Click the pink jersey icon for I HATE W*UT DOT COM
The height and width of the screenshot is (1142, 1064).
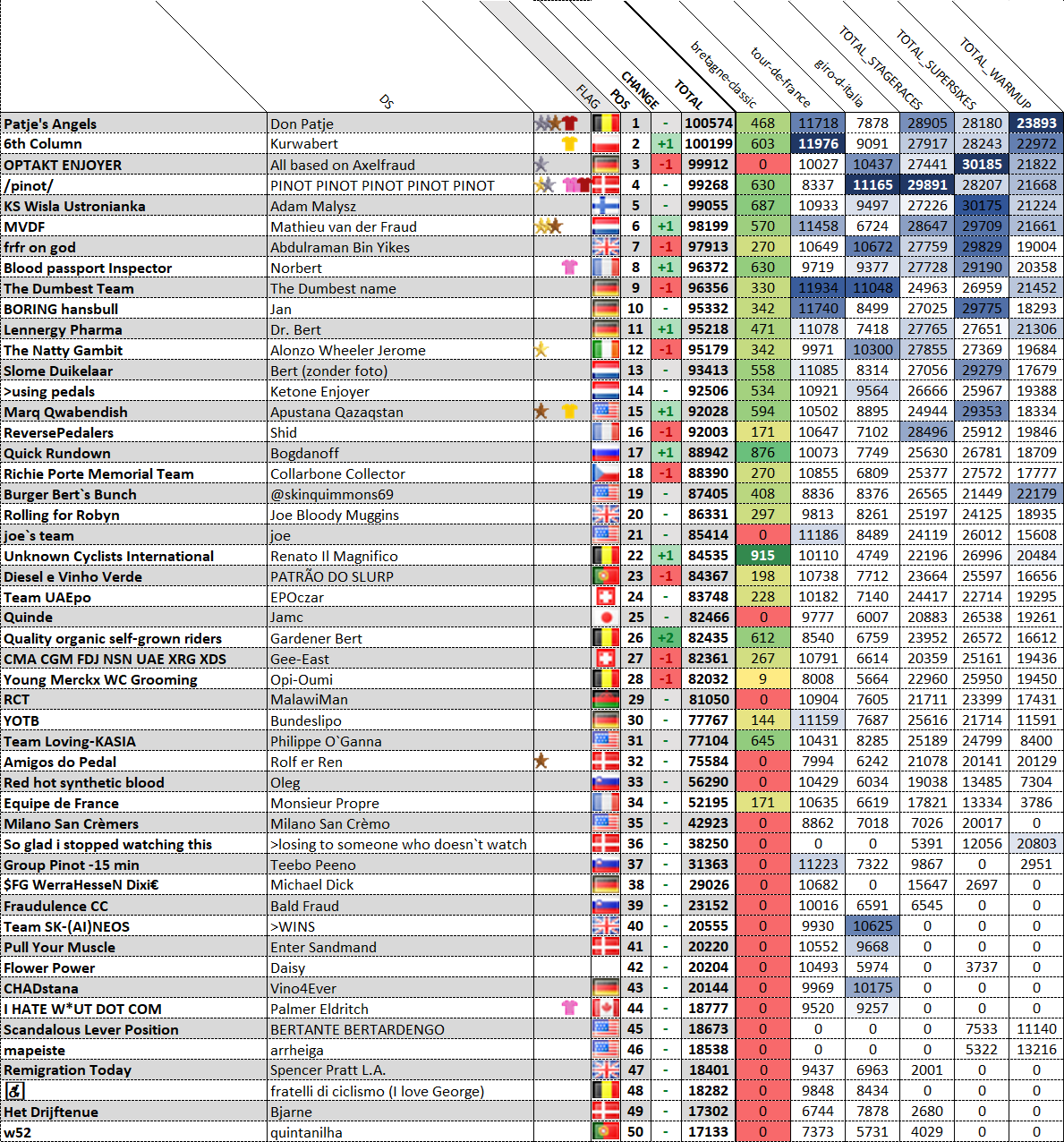click(569, 1008)
